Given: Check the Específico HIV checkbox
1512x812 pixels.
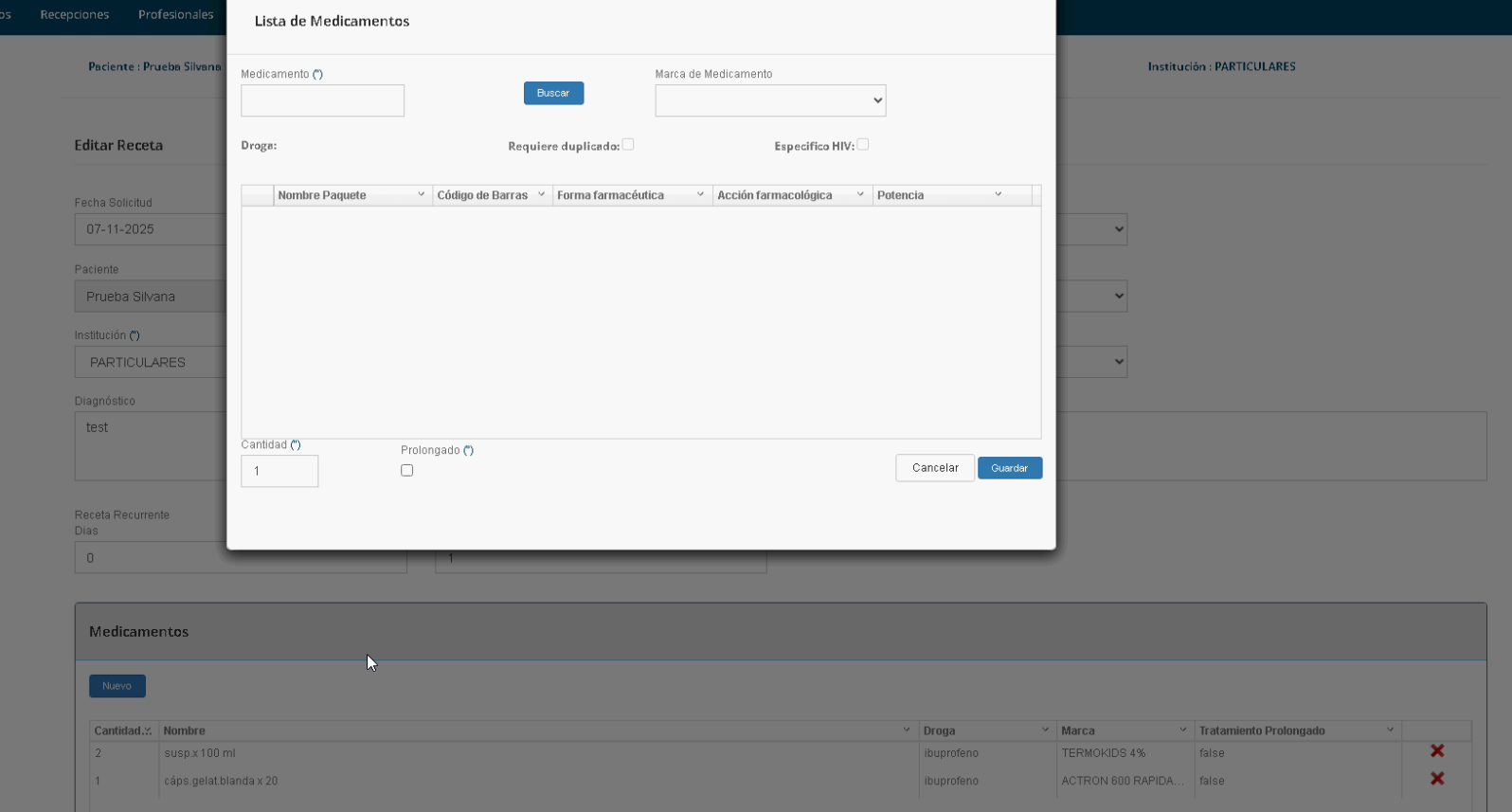Looking at the screenshot, I should click(x=863, y=145).
